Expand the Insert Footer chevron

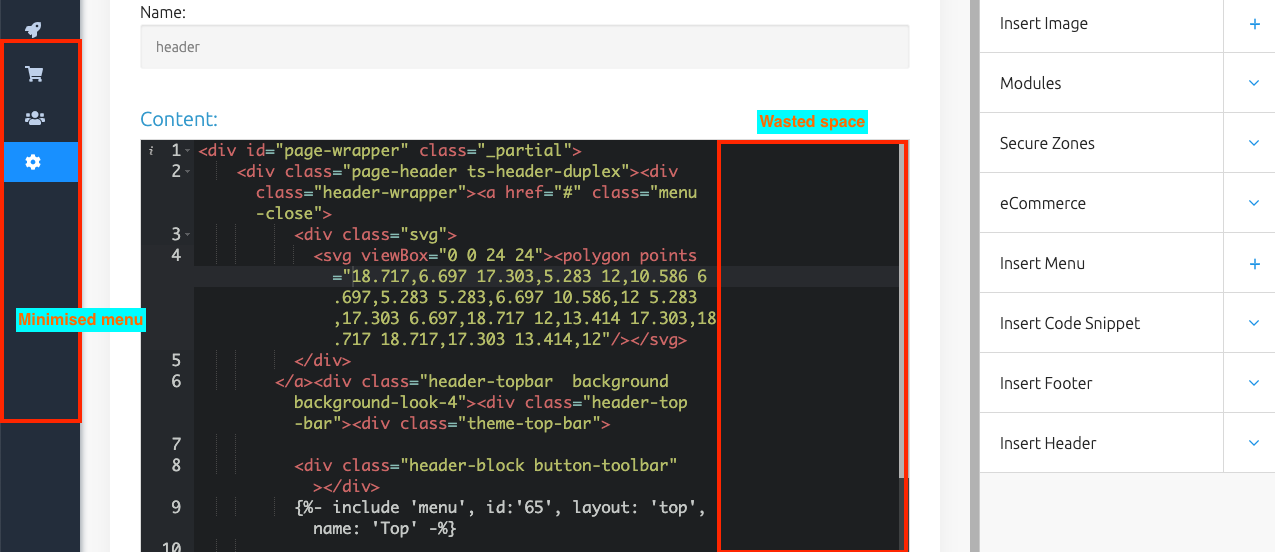coord(1254,383)
